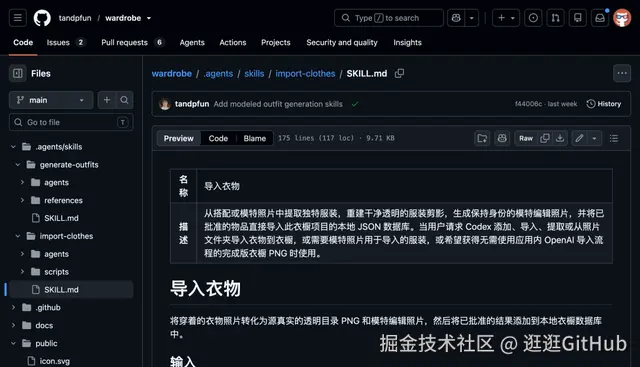Image resolution: width=640 pixels, height=367 pixels.
Task: Open the issues icon in header
Action: (x=533, y=18)
